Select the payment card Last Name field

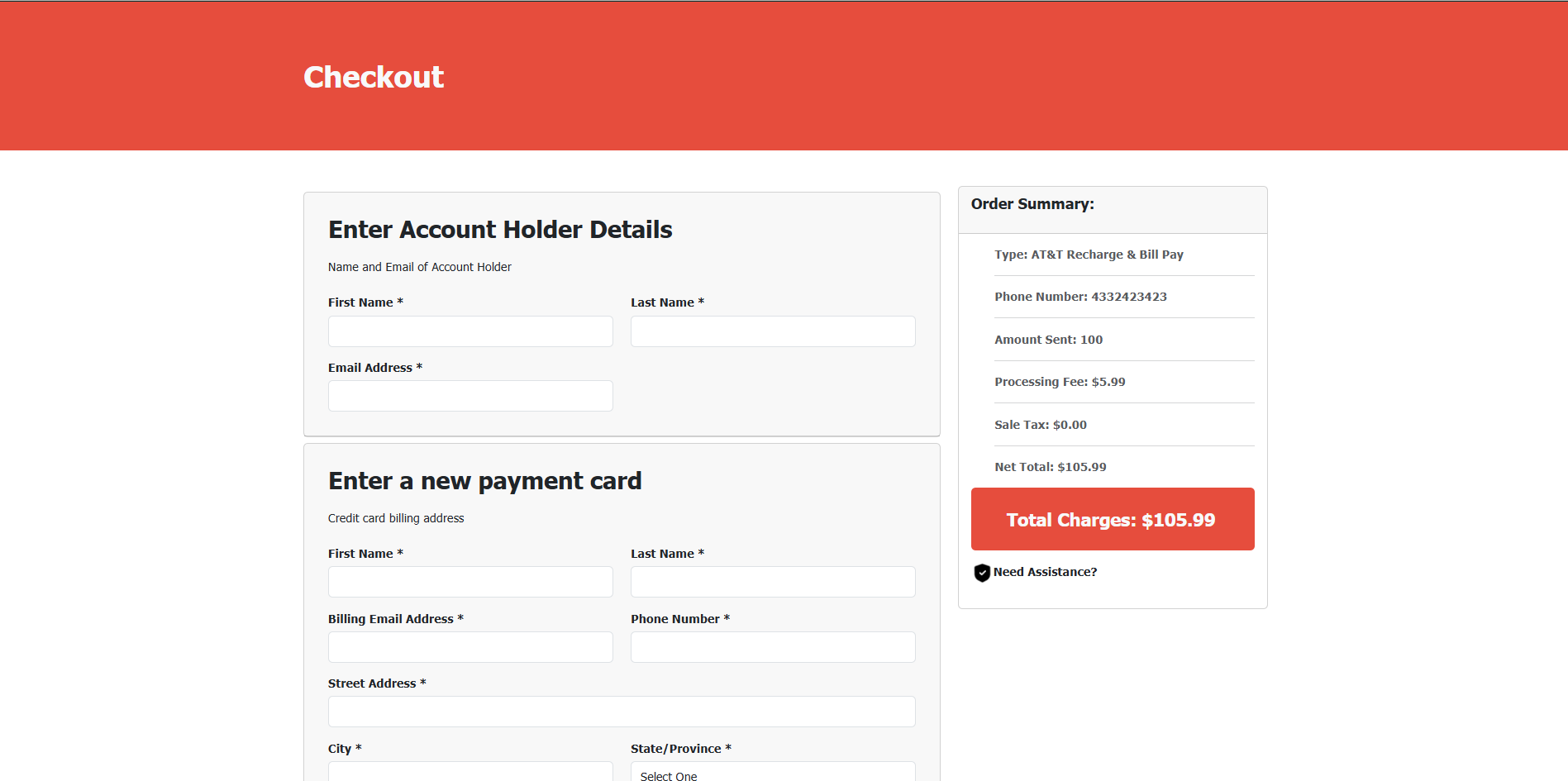tap(773, 582)
